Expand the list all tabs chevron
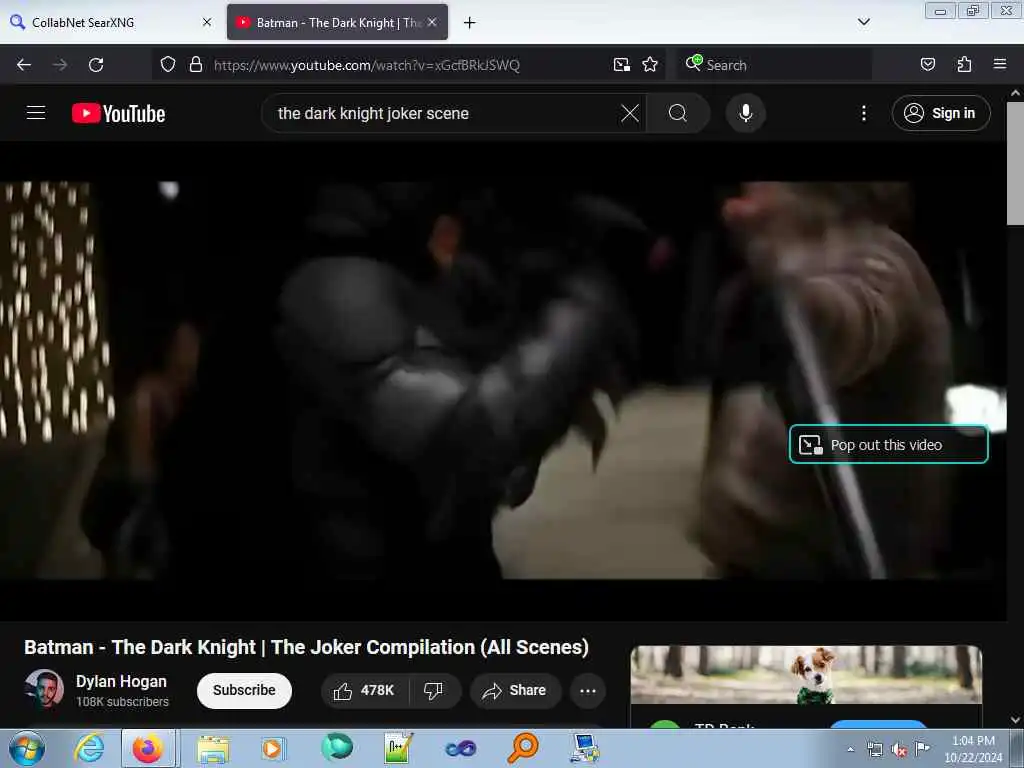Image resolution: width=1024 pixels, height=768 pixels. [864, 22]
